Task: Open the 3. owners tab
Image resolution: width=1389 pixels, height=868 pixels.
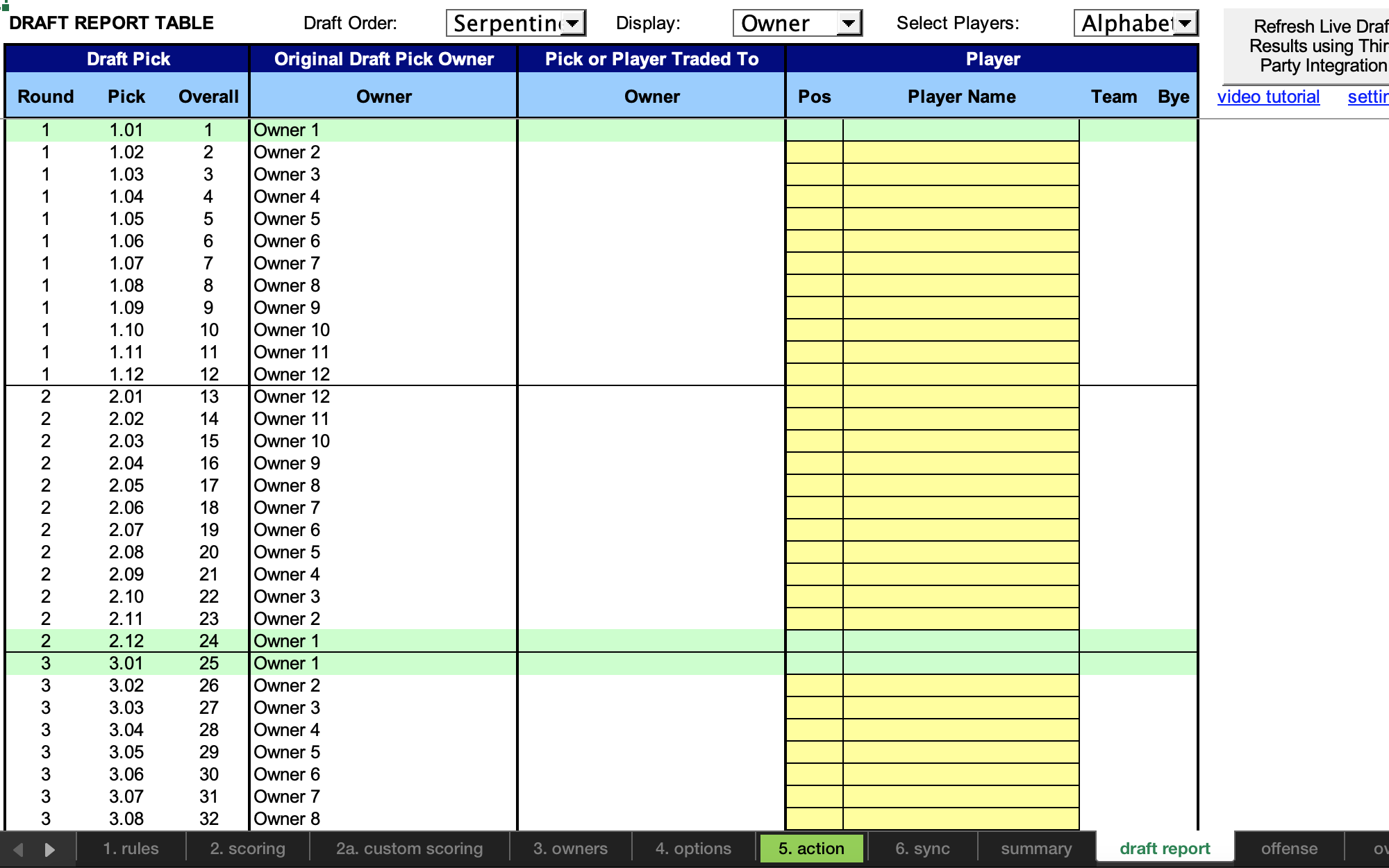Action: point(570,848)
